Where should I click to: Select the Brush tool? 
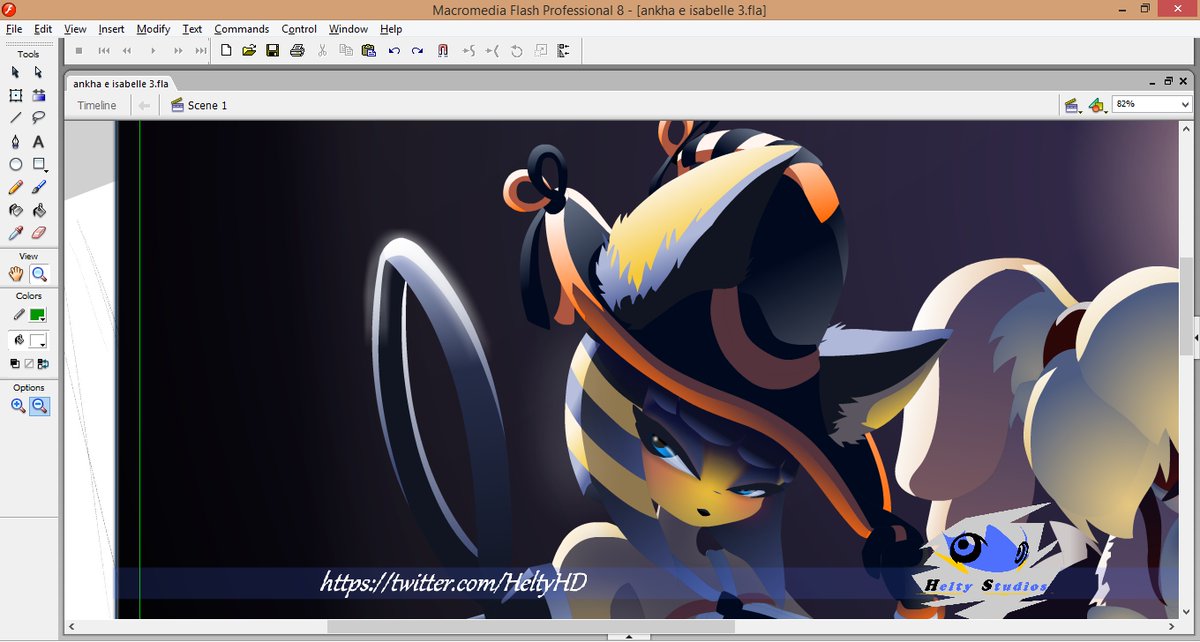(39, 187)
